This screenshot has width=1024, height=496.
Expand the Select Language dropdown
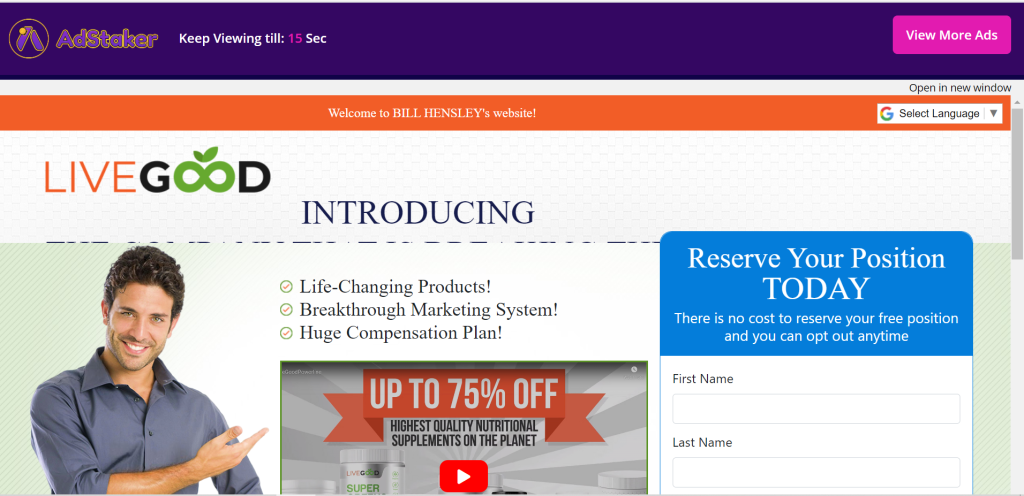(x=939, y=114)
